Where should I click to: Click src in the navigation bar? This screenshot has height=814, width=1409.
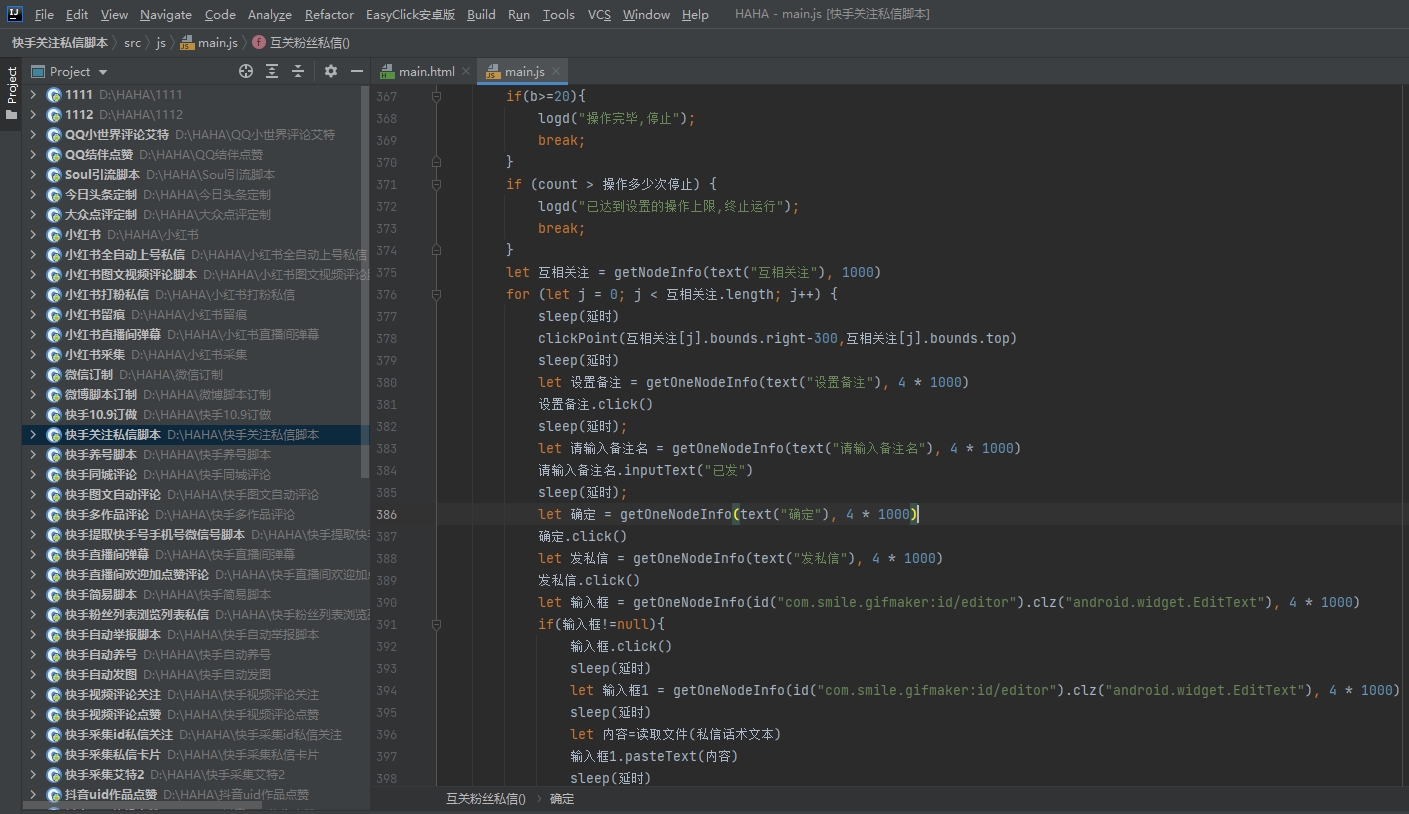click(x=132, y=42)
